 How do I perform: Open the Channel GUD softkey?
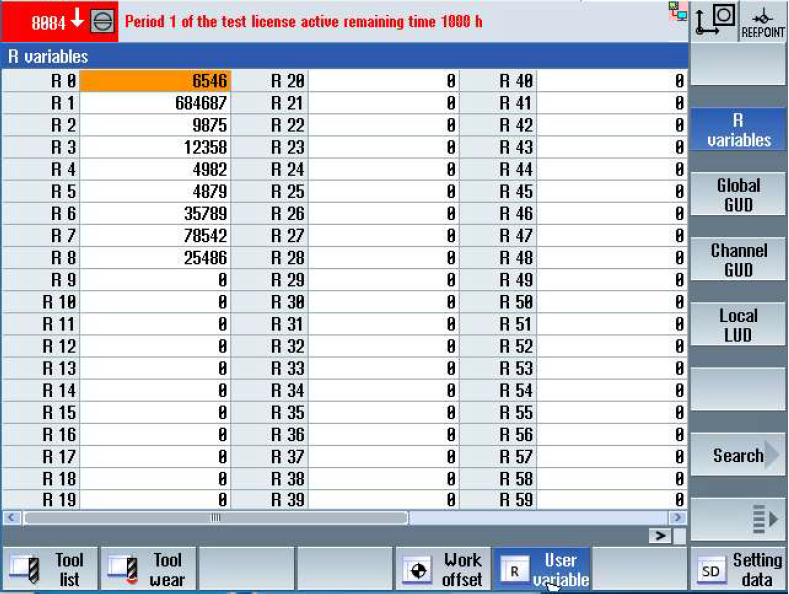point(738,260)
